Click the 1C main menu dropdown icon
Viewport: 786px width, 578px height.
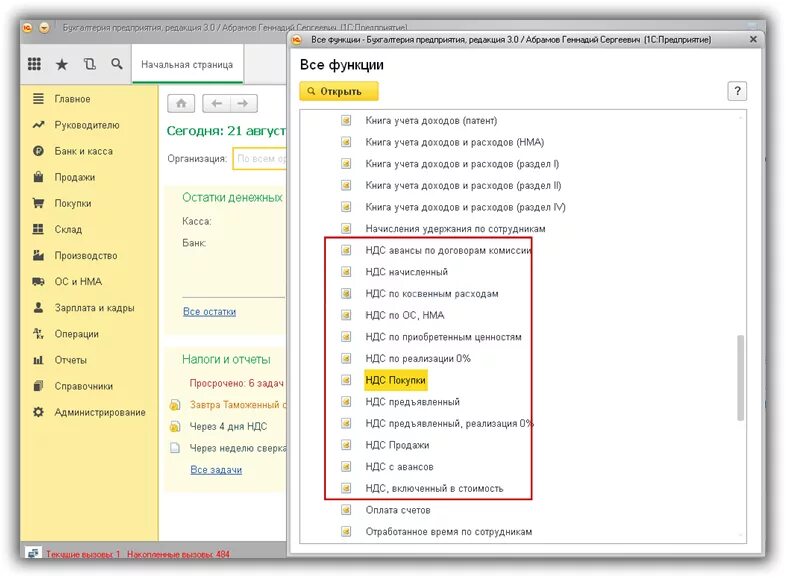(44, 28)
